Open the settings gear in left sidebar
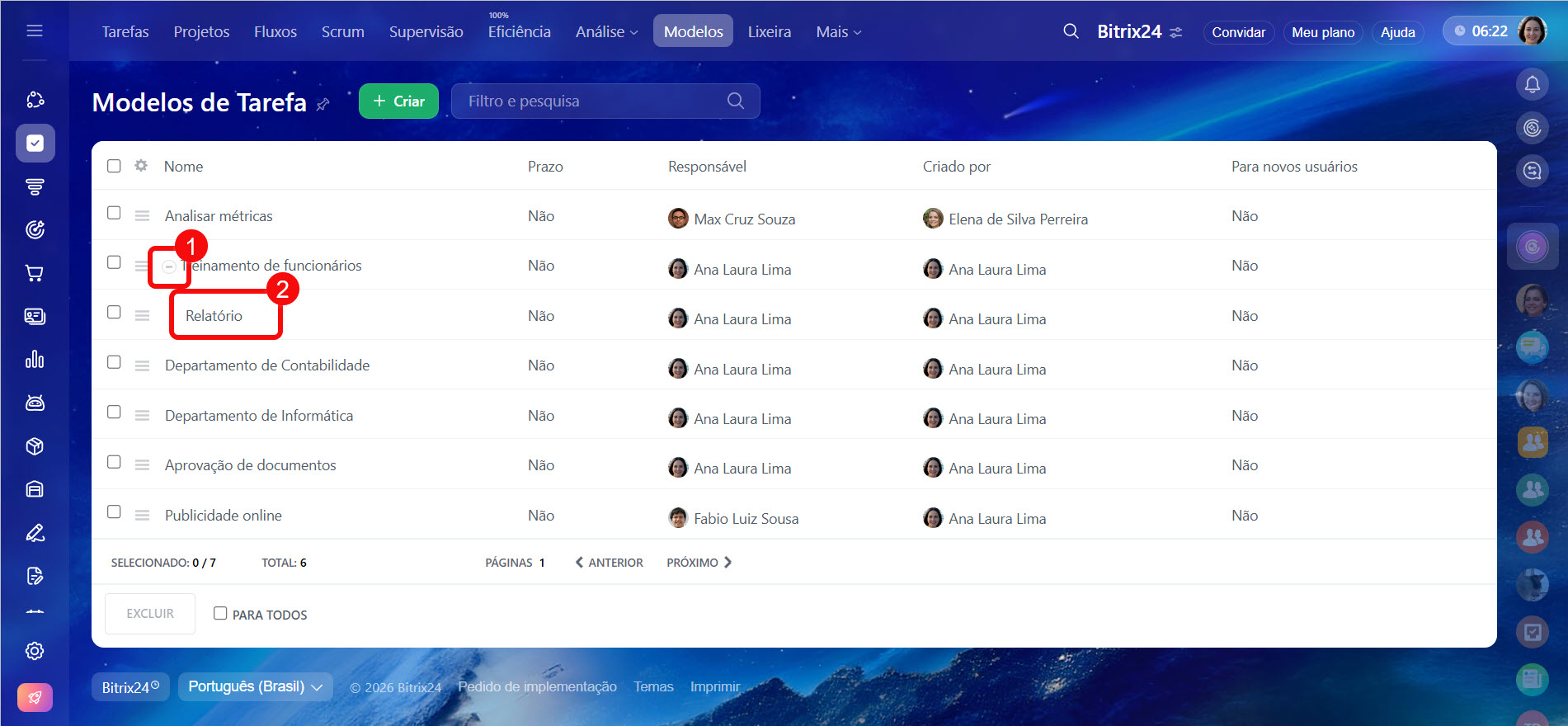Screen dimensions: 1568x726 click(x=35, y=651)
